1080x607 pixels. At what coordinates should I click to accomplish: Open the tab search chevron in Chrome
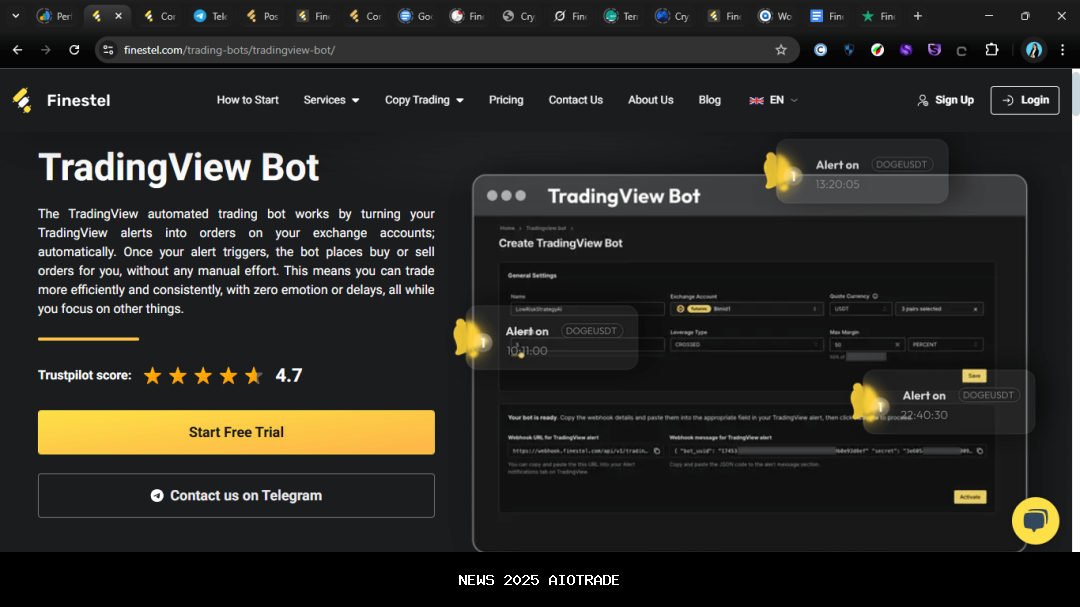[x=15, y=16]
